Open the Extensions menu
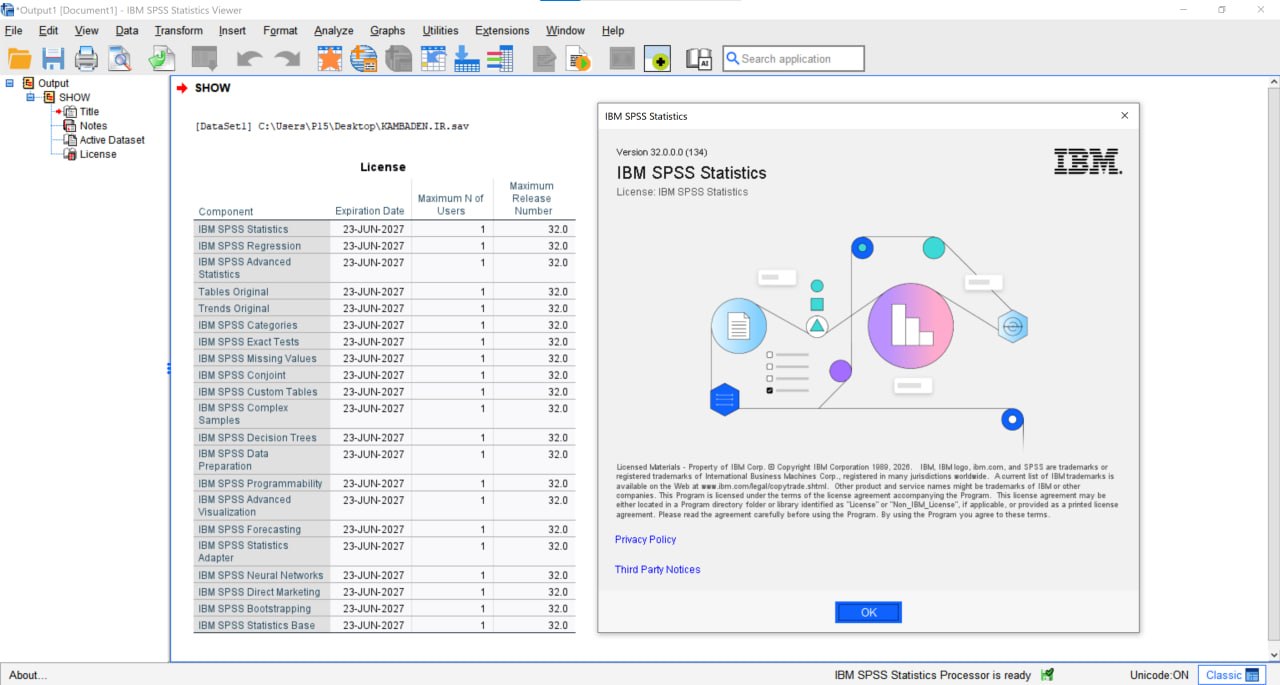 pos(502,31)
